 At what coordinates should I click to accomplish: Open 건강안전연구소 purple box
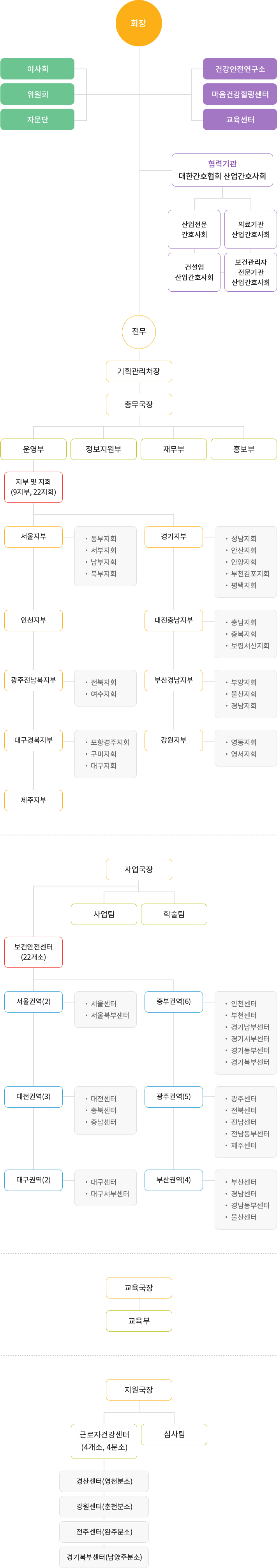point(240,69)
